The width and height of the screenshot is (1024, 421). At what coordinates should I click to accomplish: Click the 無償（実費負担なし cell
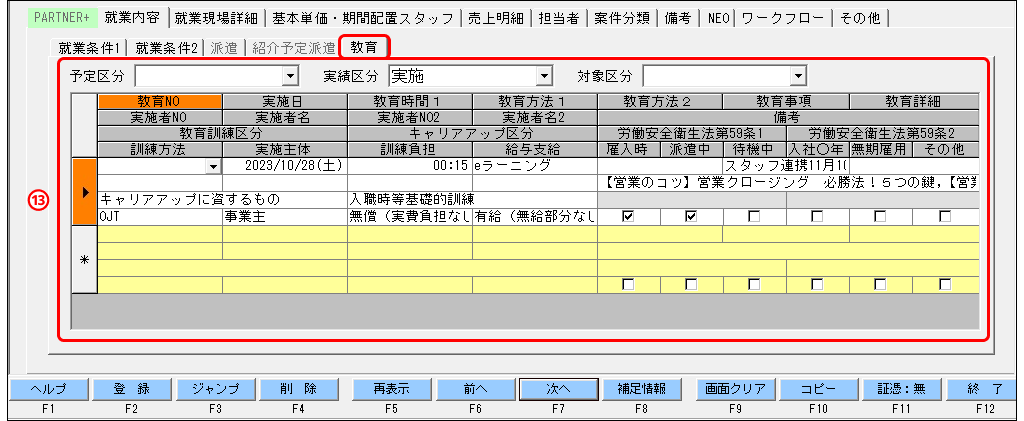pos(410,217)
